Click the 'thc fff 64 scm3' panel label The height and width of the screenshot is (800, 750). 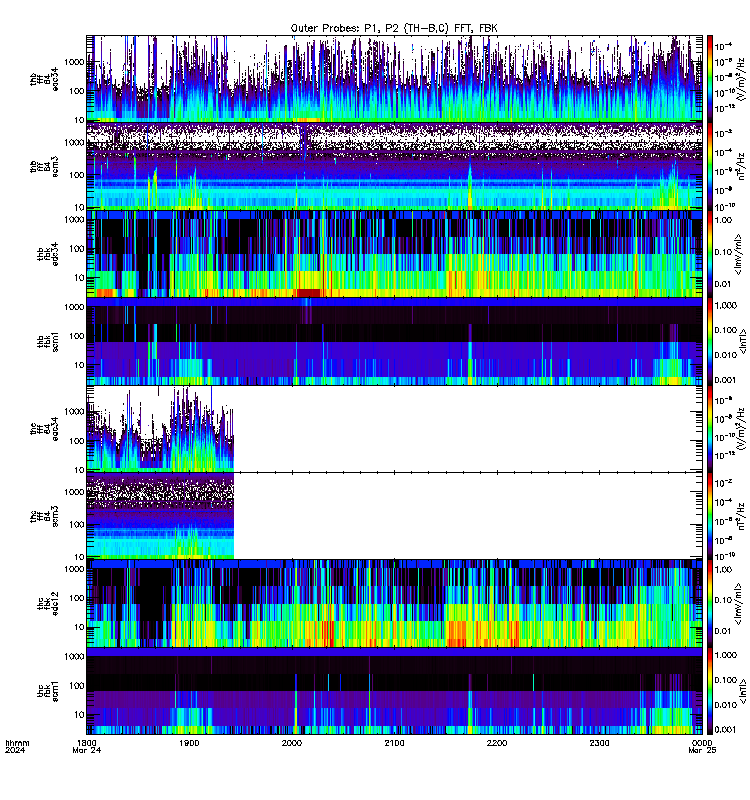pos(44,516)
